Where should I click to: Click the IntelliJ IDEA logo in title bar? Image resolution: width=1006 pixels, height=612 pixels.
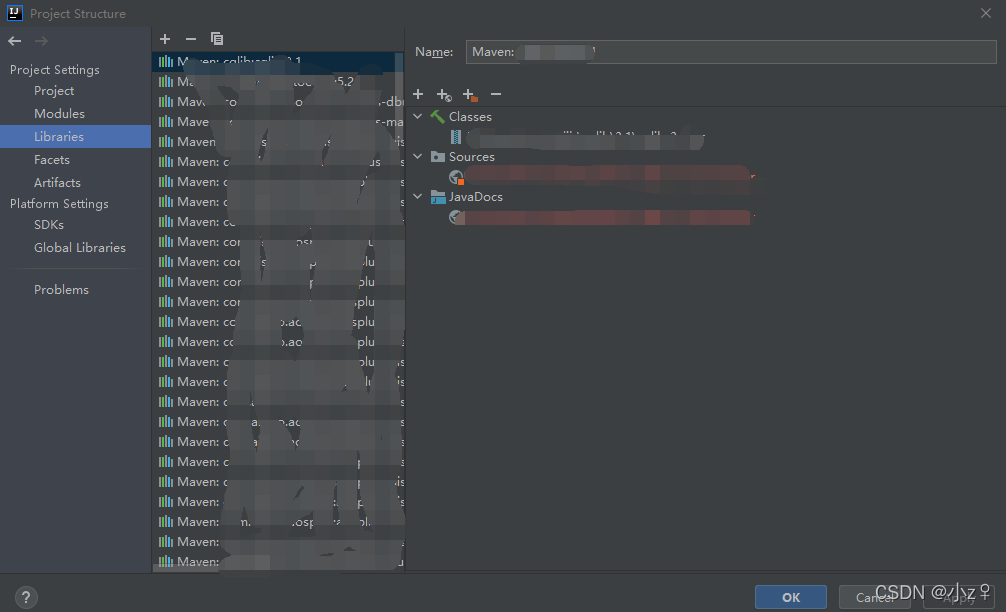[x=14, y=13]
